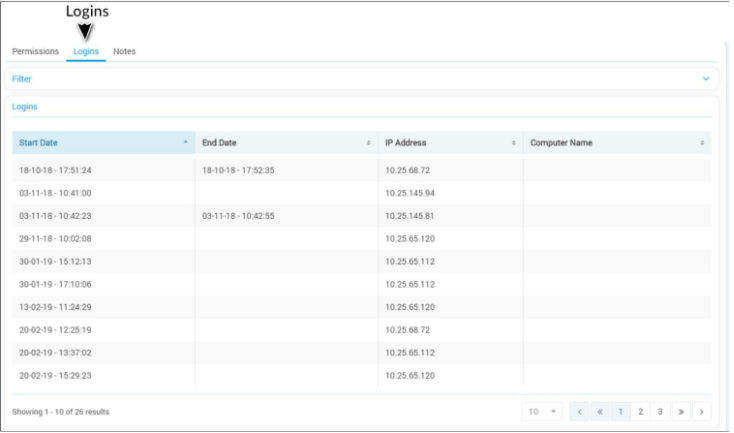
Task: Go to first page of results
Action: click(600, 411)
